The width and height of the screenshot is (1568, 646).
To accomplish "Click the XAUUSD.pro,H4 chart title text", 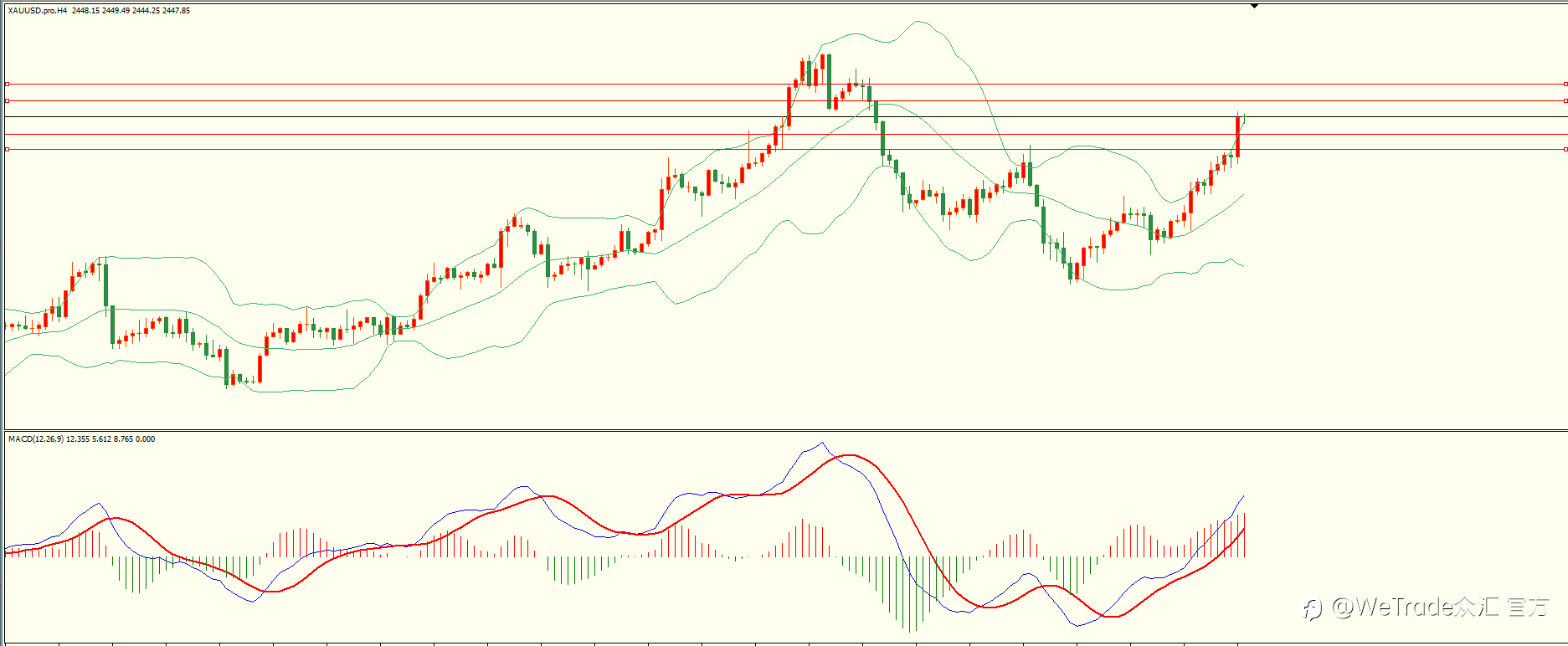I will [38, 11].
